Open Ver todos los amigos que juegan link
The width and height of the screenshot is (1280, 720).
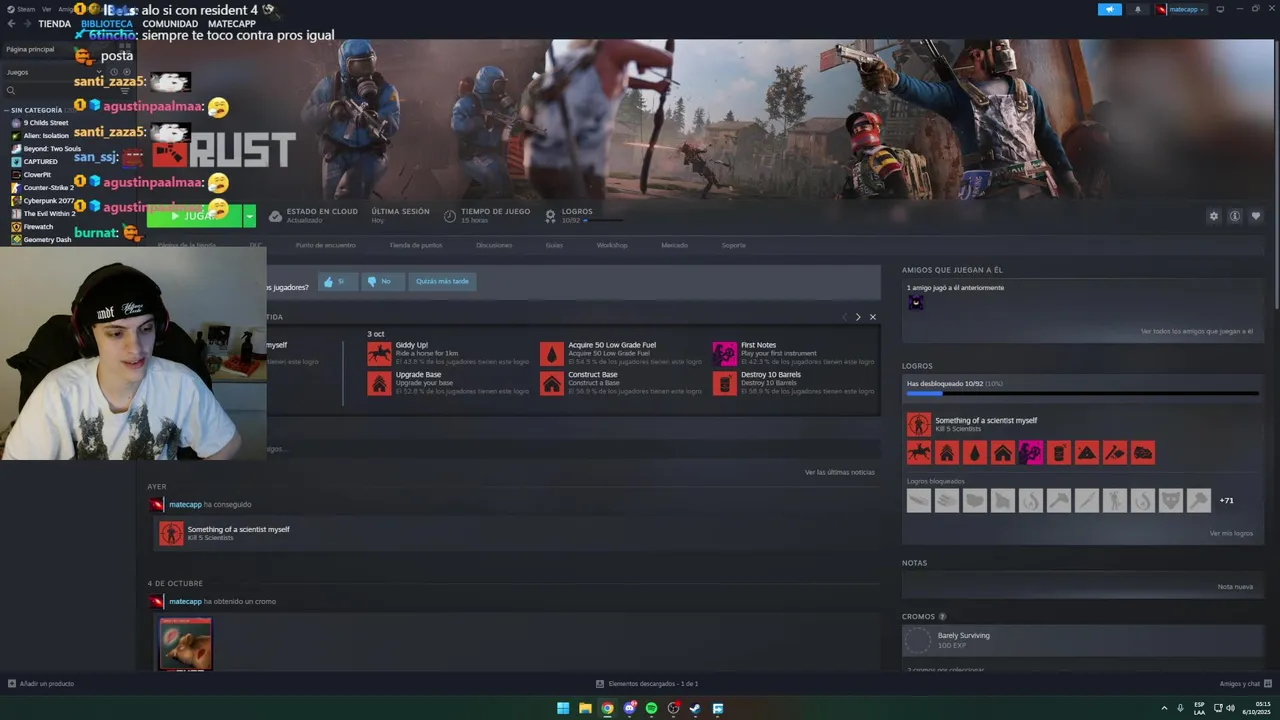(x=1196, y=331)
